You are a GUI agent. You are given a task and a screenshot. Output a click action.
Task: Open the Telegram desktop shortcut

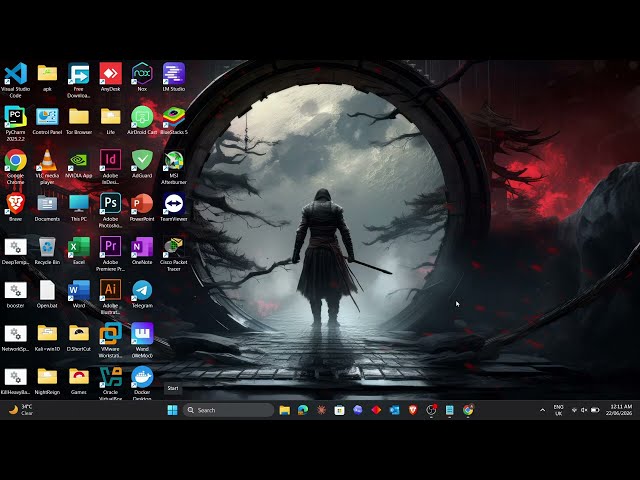click(x=142, y=293)
